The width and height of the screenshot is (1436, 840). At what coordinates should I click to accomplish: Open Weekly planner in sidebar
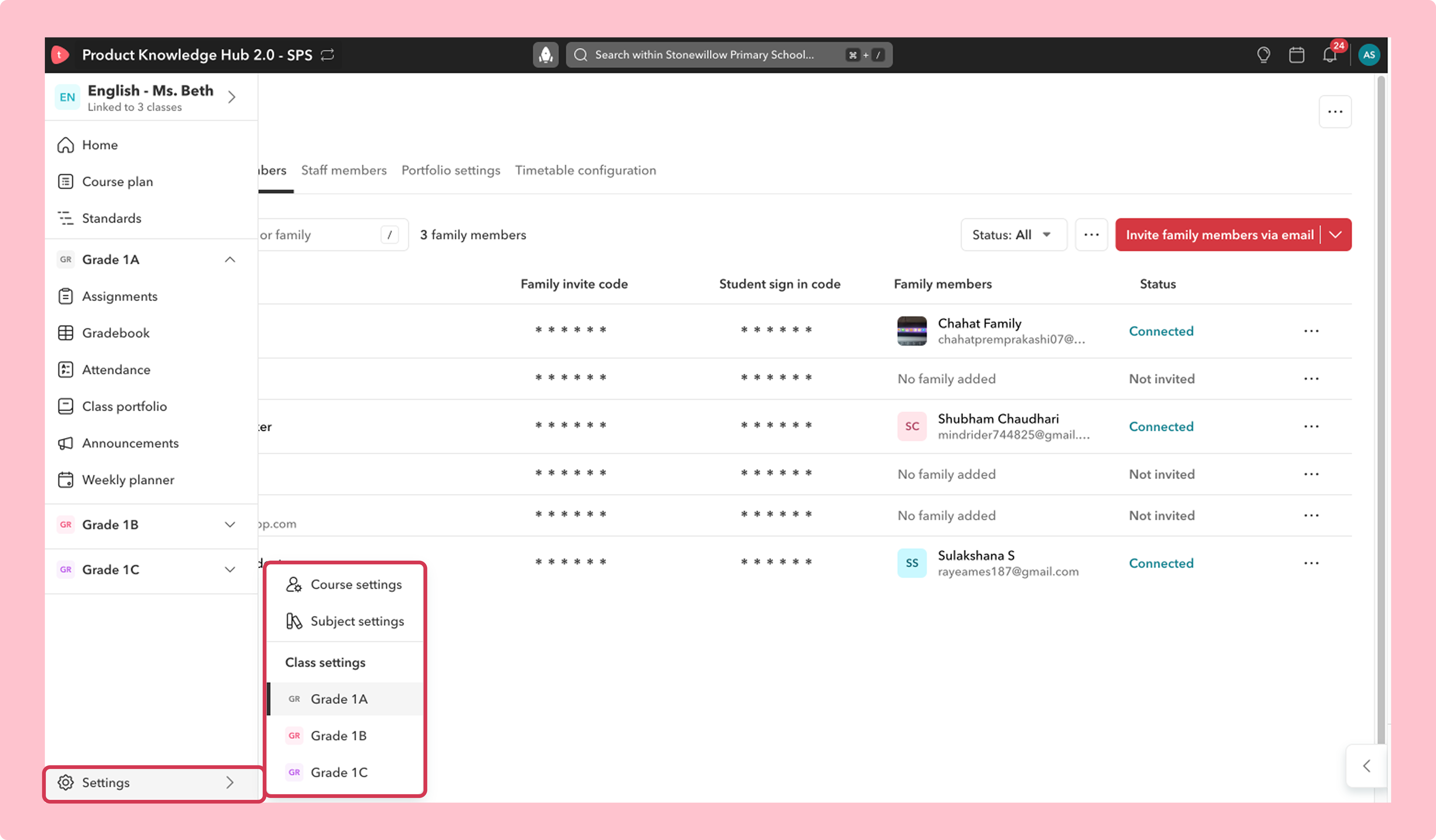151,480
